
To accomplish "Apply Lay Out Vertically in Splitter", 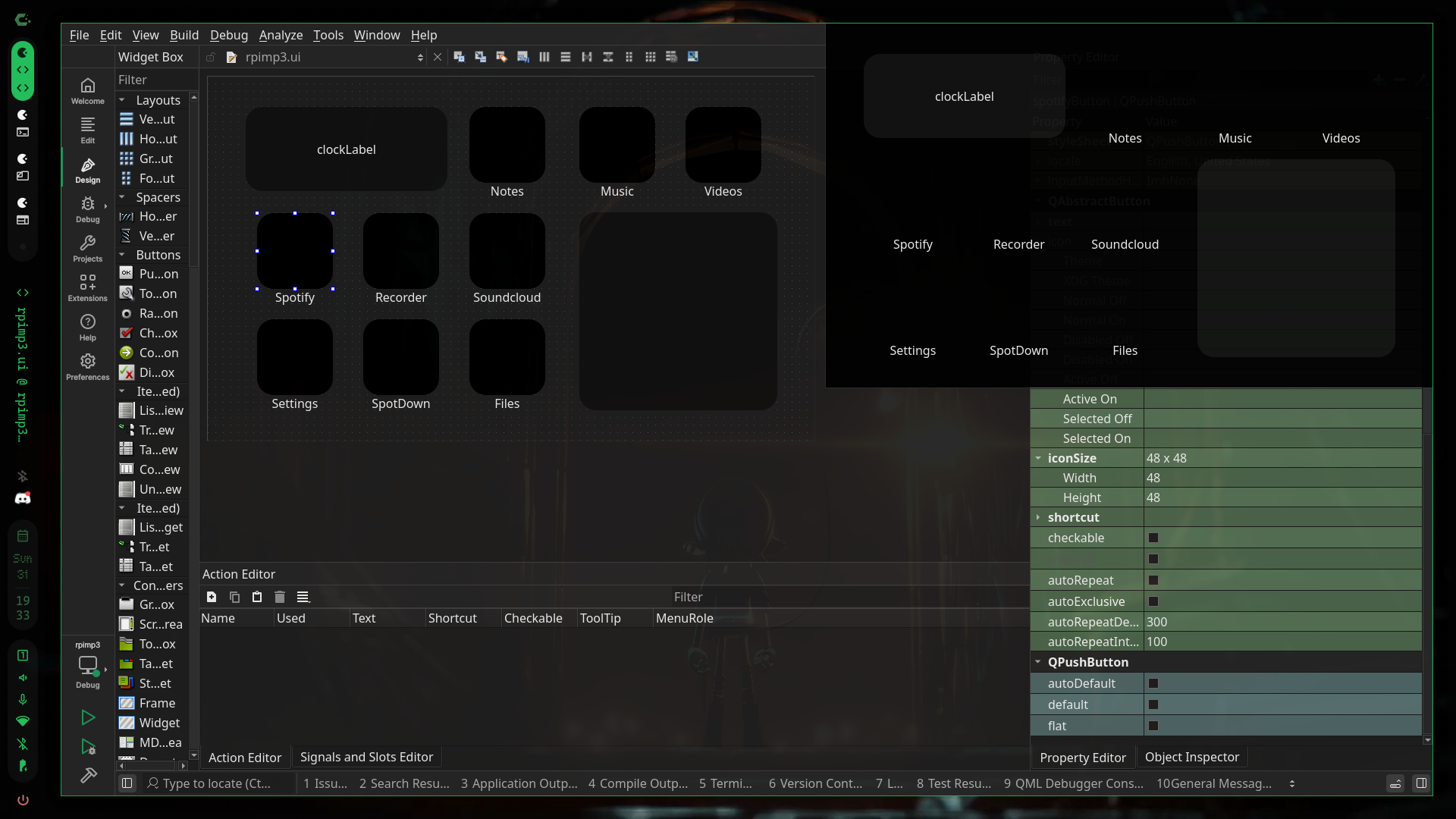I will tap(607, 57).
